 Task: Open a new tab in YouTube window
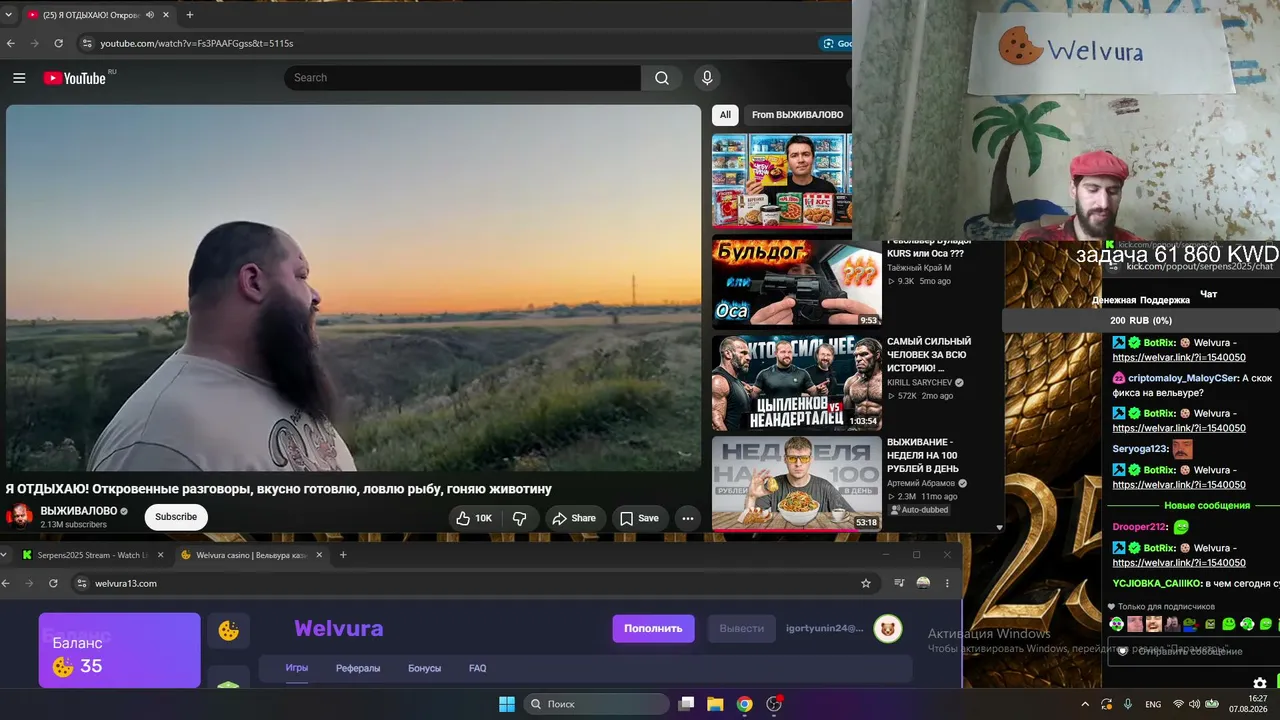click(x=190, y=15)
